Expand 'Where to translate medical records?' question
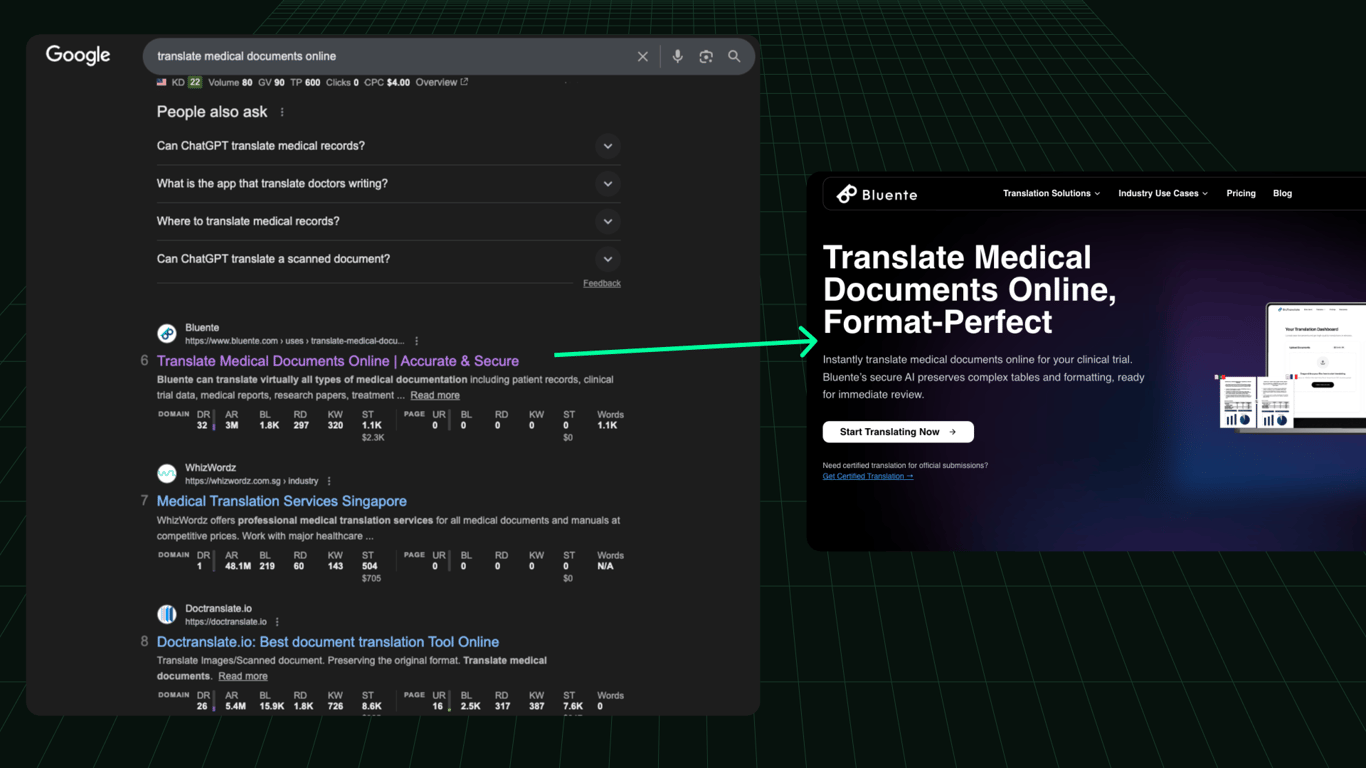Image resolution: width=1366 pixels, height=768 pixels. (388, 221)
